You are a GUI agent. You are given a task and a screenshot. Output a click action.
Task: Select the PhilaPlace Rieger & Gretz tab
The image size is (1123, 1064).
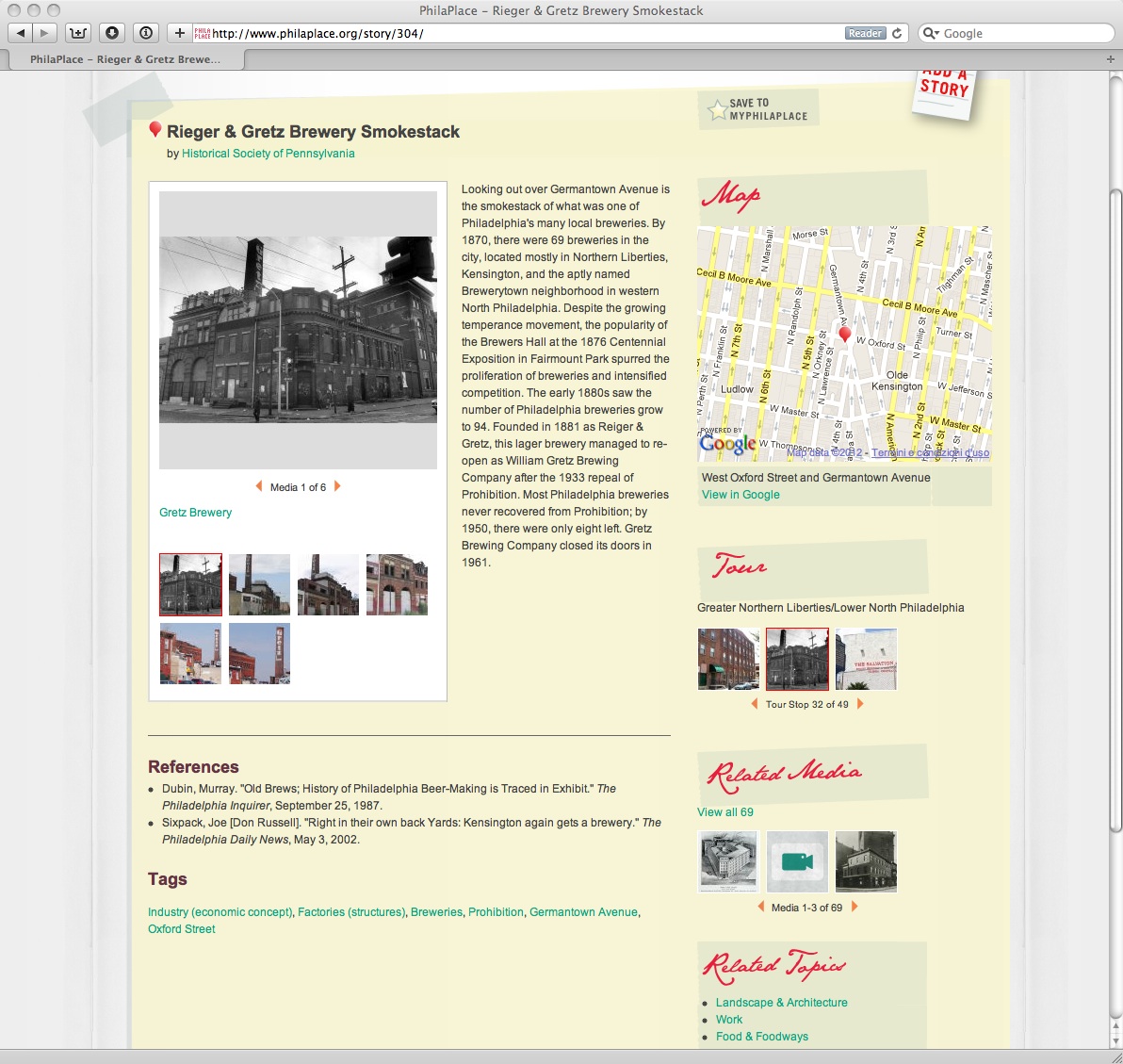pyautogui.click(x=125, y=59)
